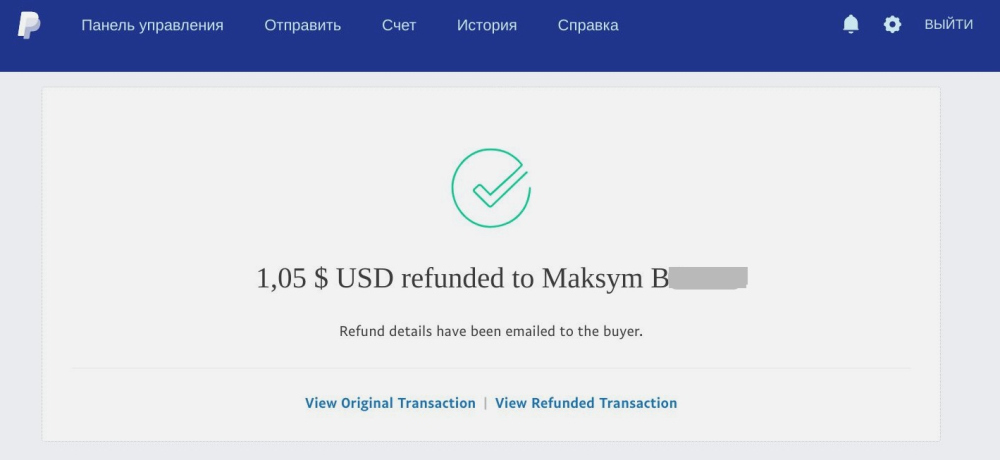Select Счет in the navigation bar

click(x=399, y=25)
